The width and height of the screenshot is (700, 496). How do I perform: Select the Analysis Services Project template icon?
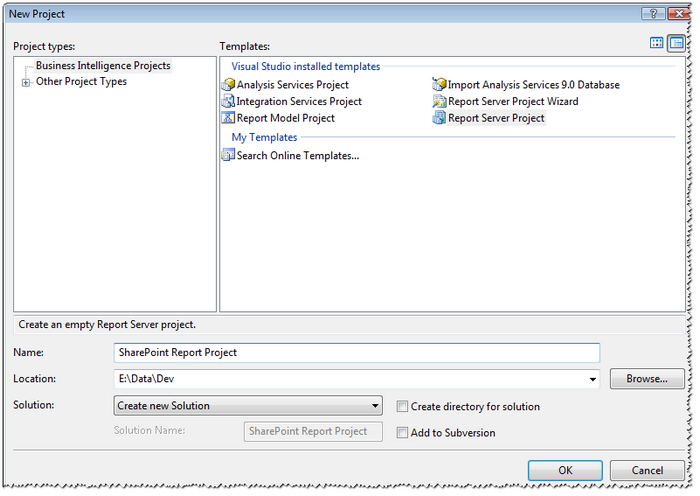[228, 85]
